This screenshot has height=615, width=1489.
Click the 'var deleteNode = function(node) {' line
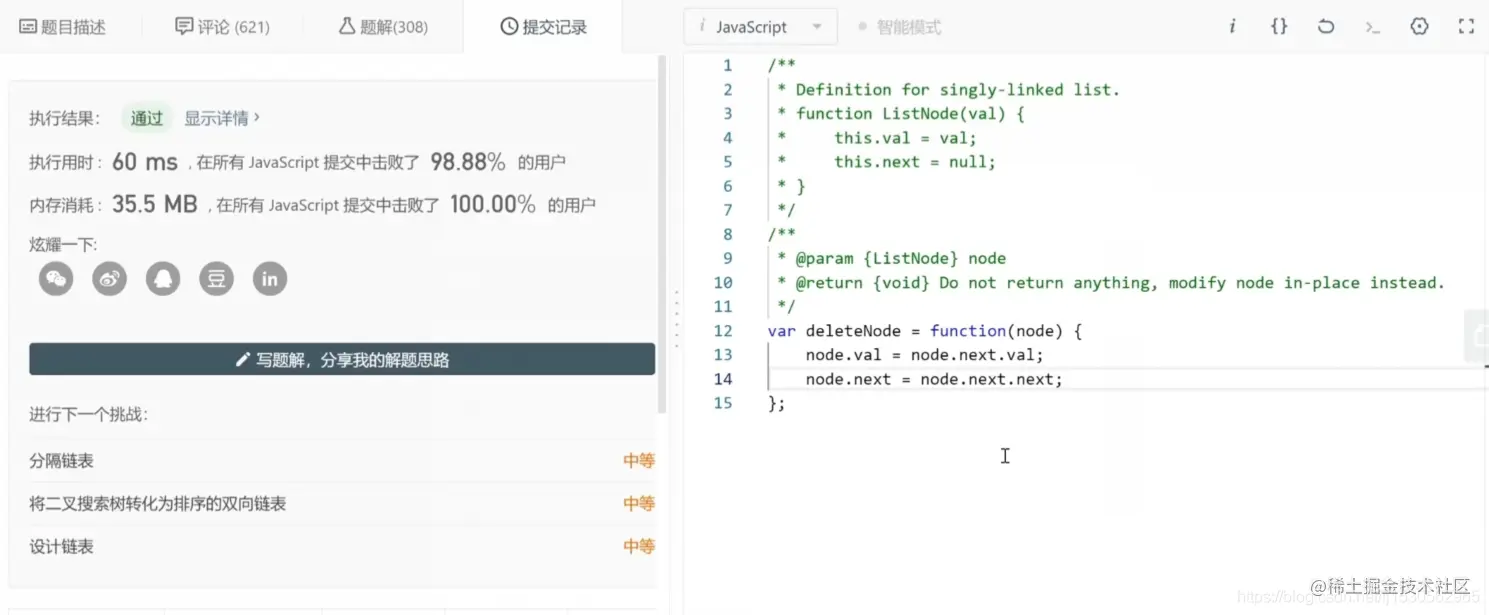click(925, 331)
